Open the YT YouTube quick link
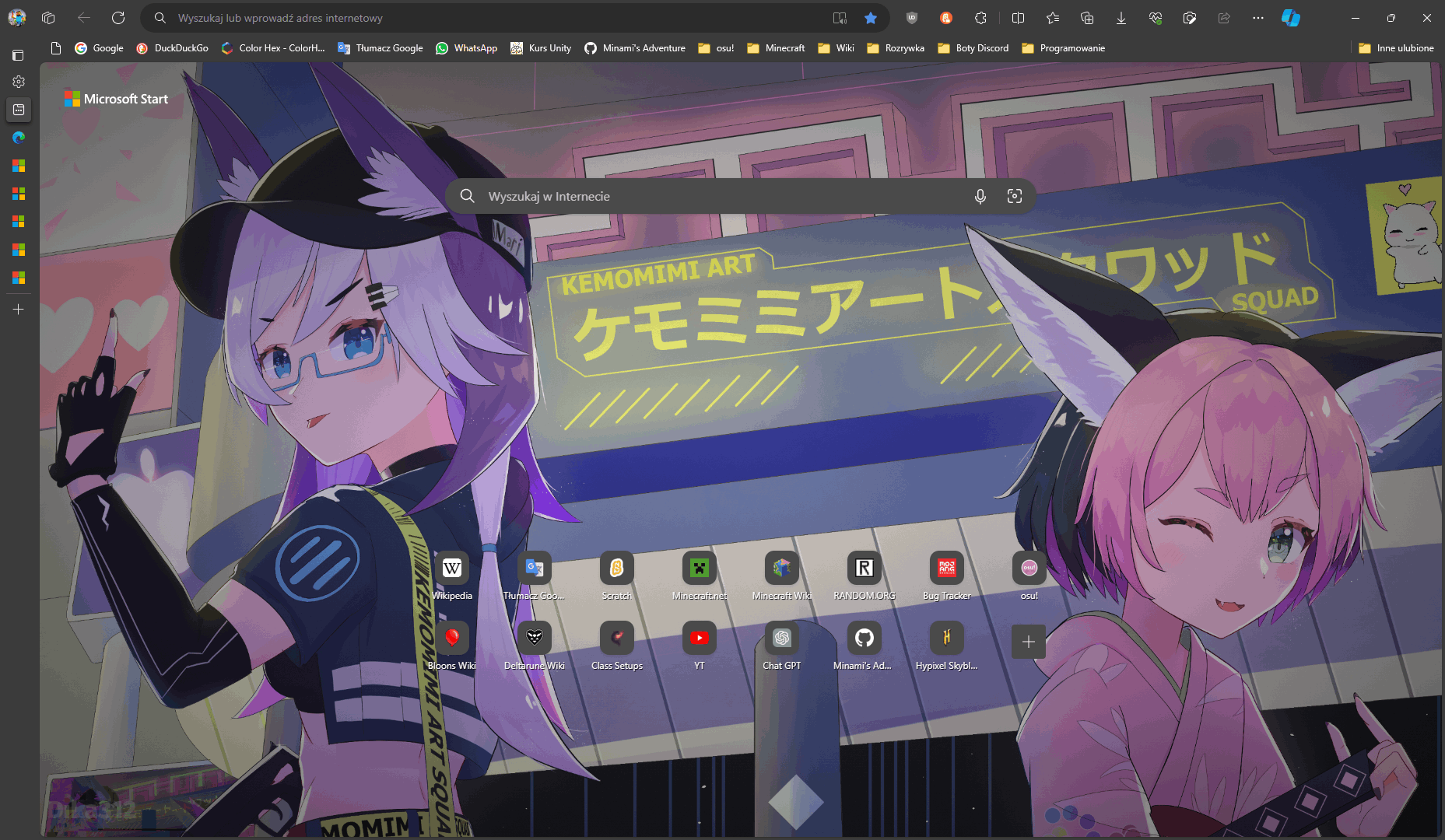1445x840 pixels. point(700,646)
